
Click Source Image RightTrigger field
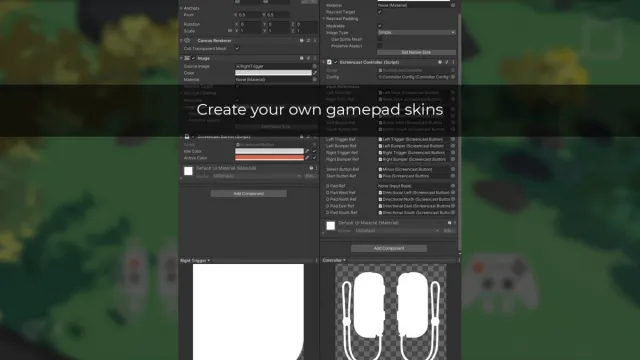coord(273,66)
